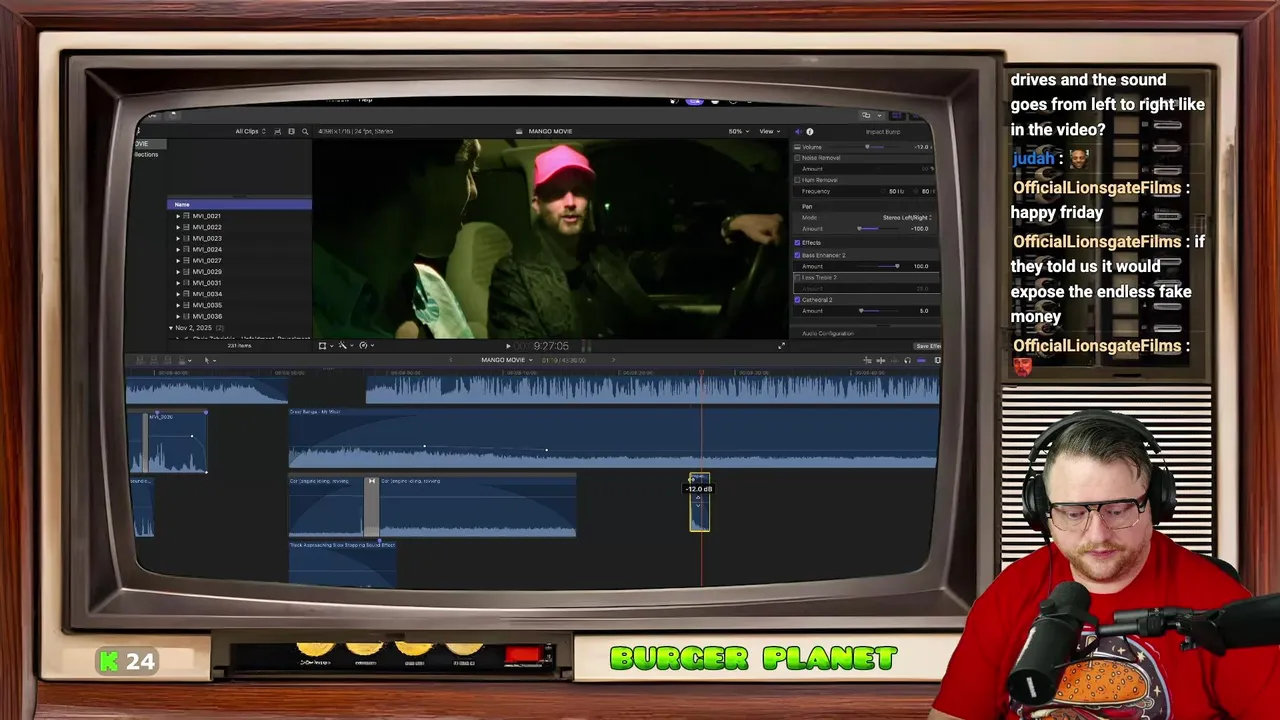
Task: Click the judah chat user avatar
Action: pos(1079,158)
